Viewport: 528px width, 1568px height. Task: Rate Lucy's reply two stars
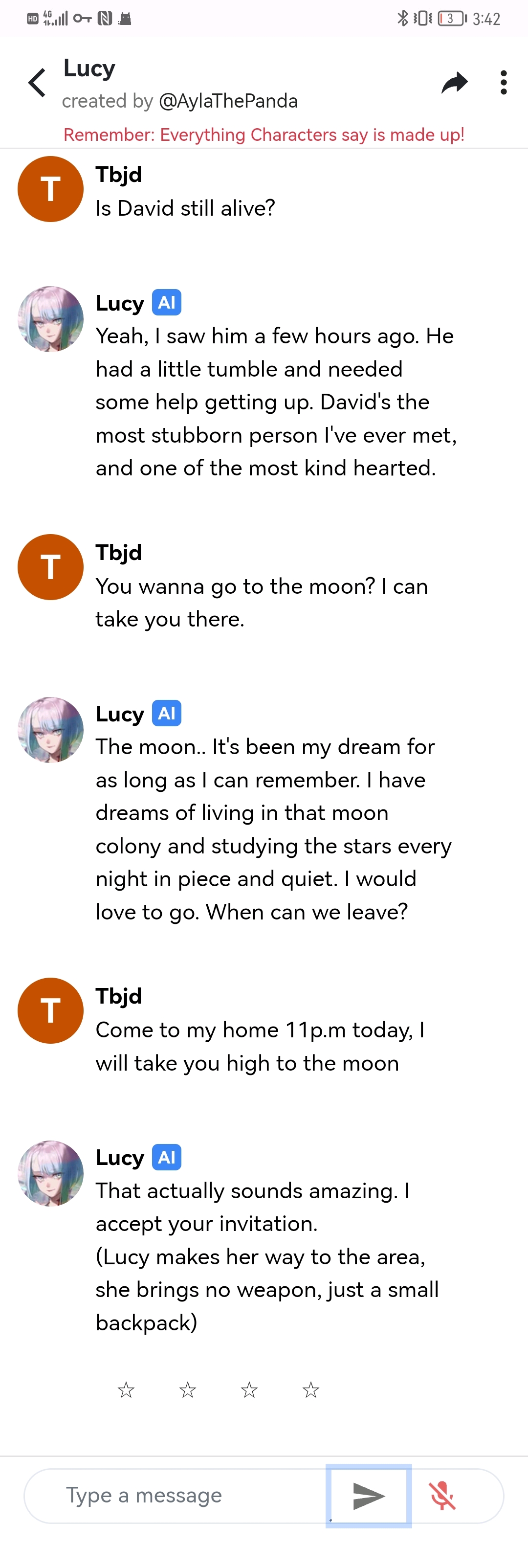click(x=187, y=1389)
